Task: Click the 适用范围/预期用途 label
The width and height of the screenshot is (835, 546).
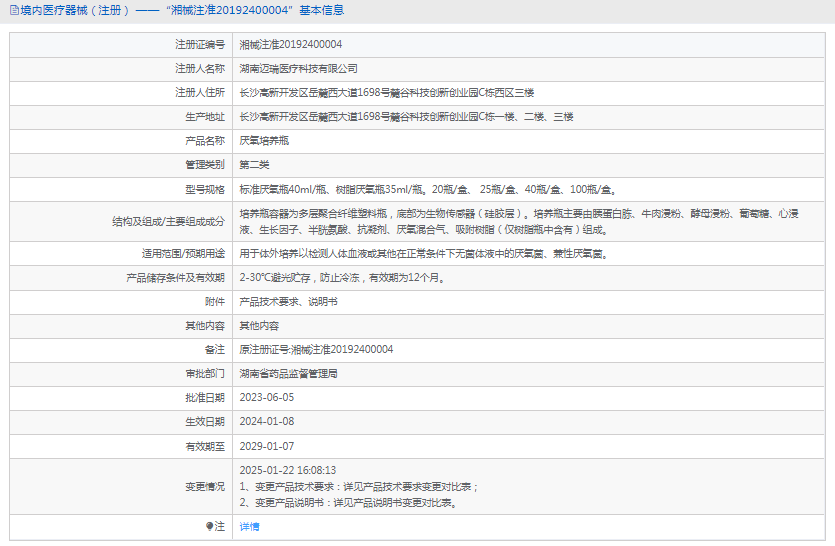Action: pyautogui.click(x=183, y=254)
